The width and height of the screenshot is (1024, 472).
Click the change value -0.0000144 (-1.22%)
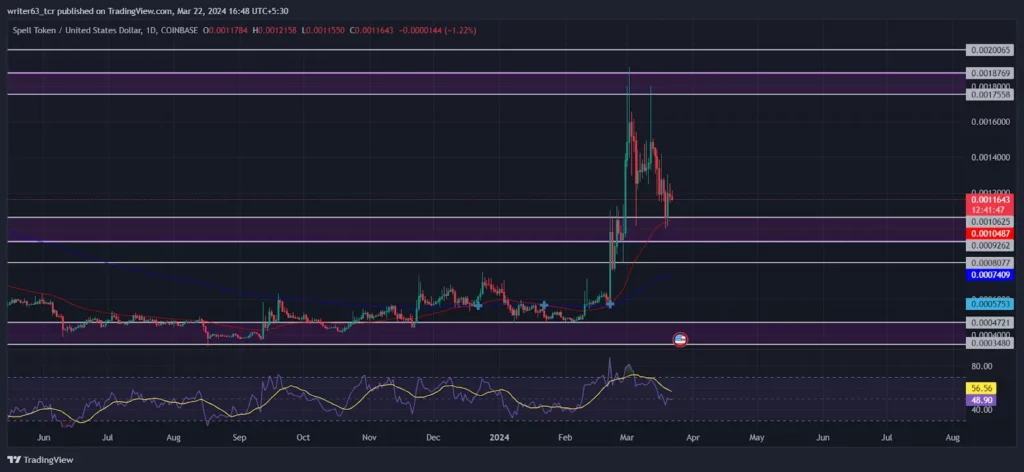tap(438, 30)
